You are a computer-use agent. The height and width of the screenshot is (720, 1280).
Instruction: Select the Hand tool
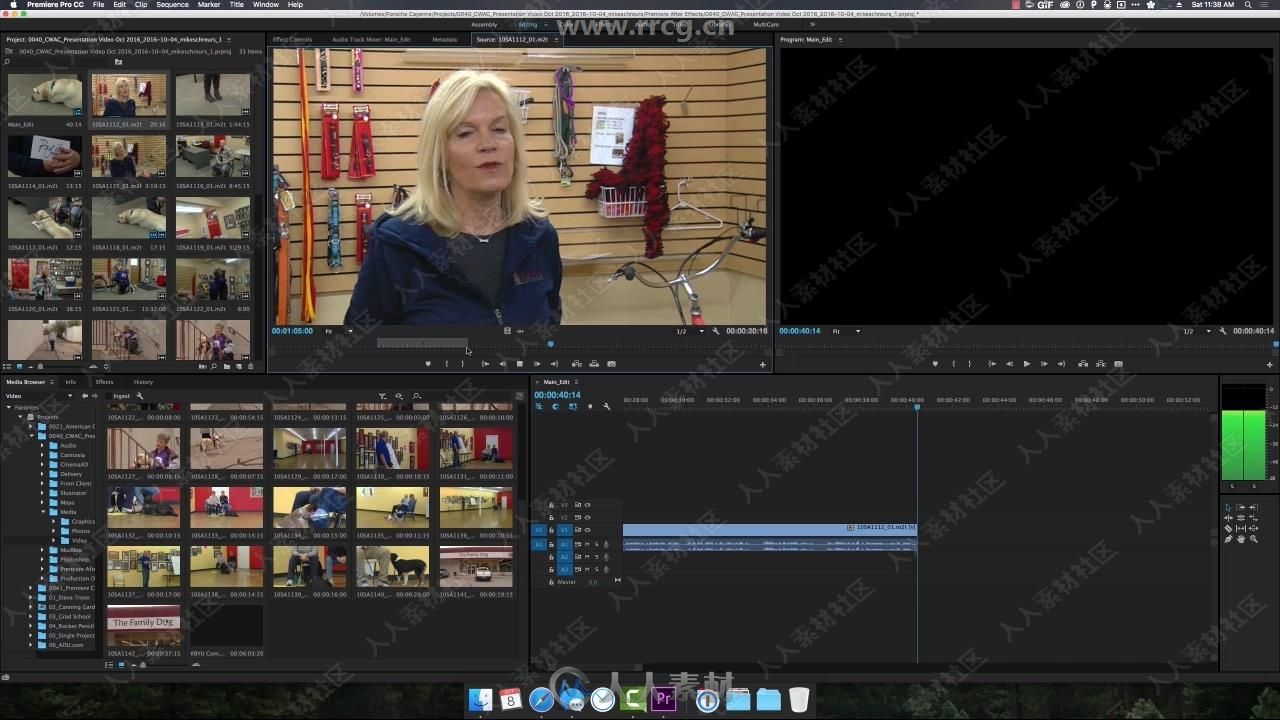pos(1241,539)
